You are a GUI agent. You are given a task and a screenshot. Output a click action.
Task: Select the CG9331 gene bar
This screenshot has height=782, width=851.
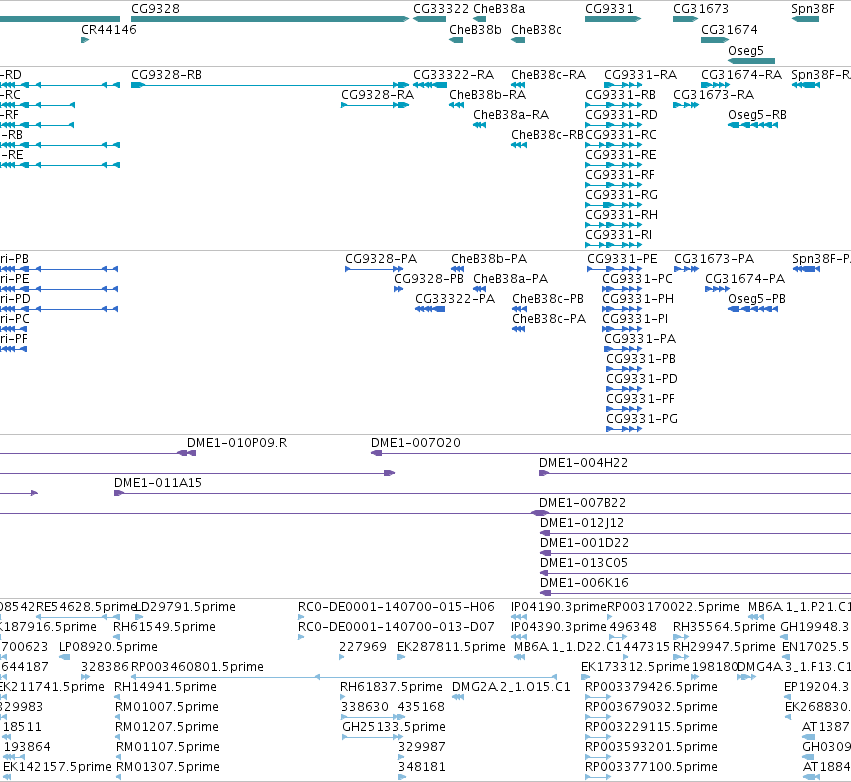pos(613,19)
